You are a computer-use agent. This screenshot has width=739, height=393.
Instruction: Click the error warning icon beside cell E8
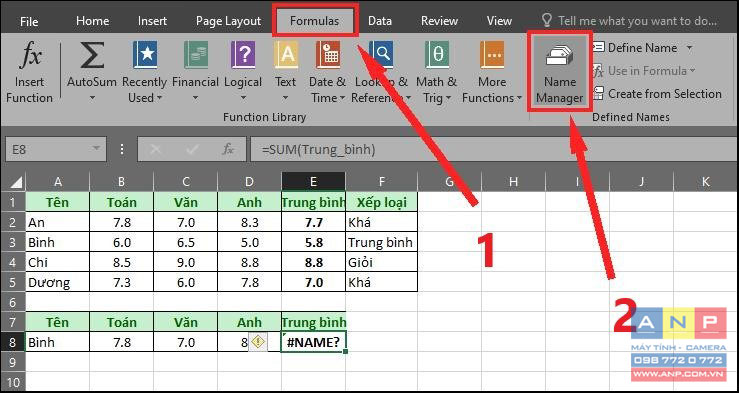(x=257, y=342)
